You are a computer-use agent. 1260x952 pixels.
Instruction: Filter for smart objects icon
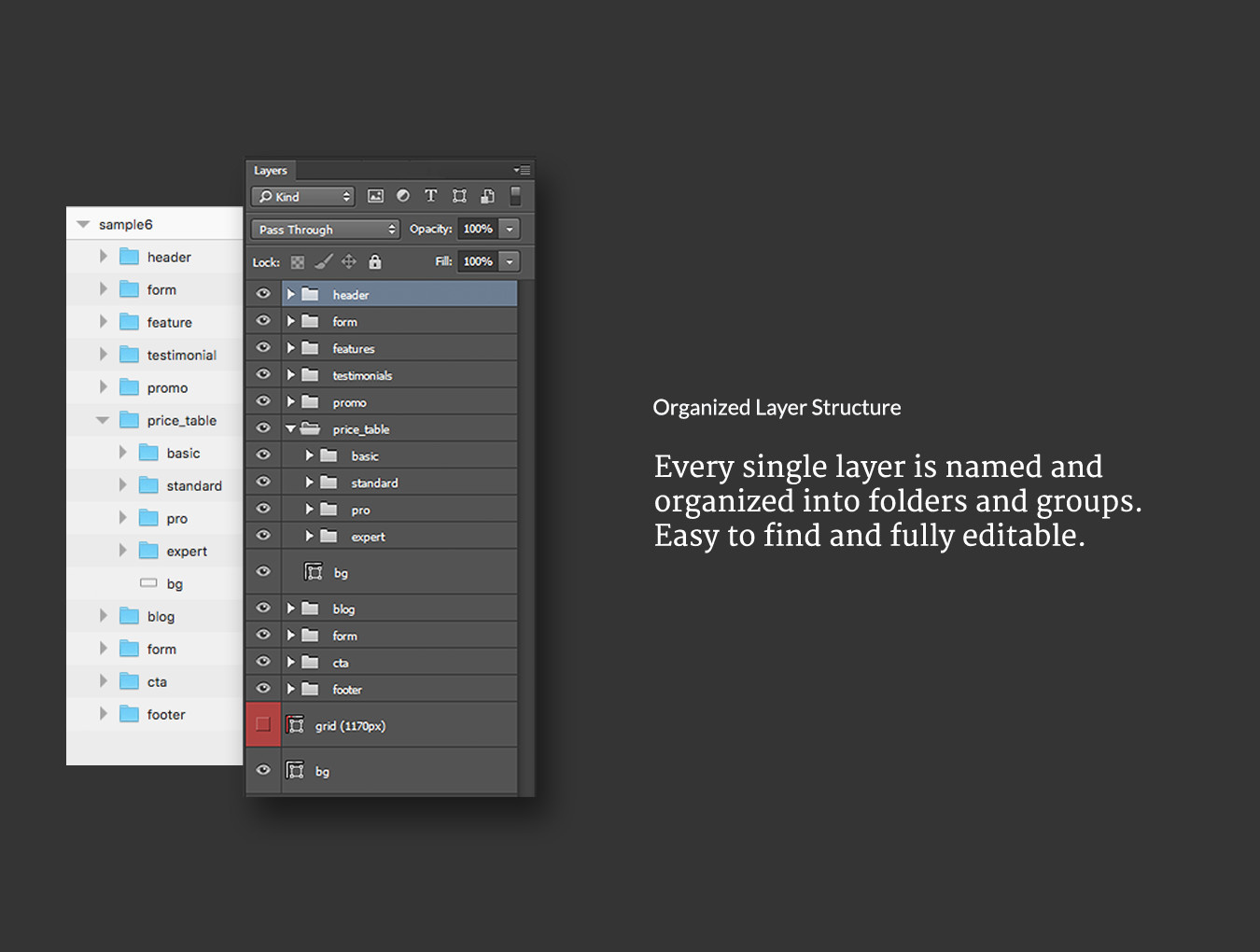487,196
